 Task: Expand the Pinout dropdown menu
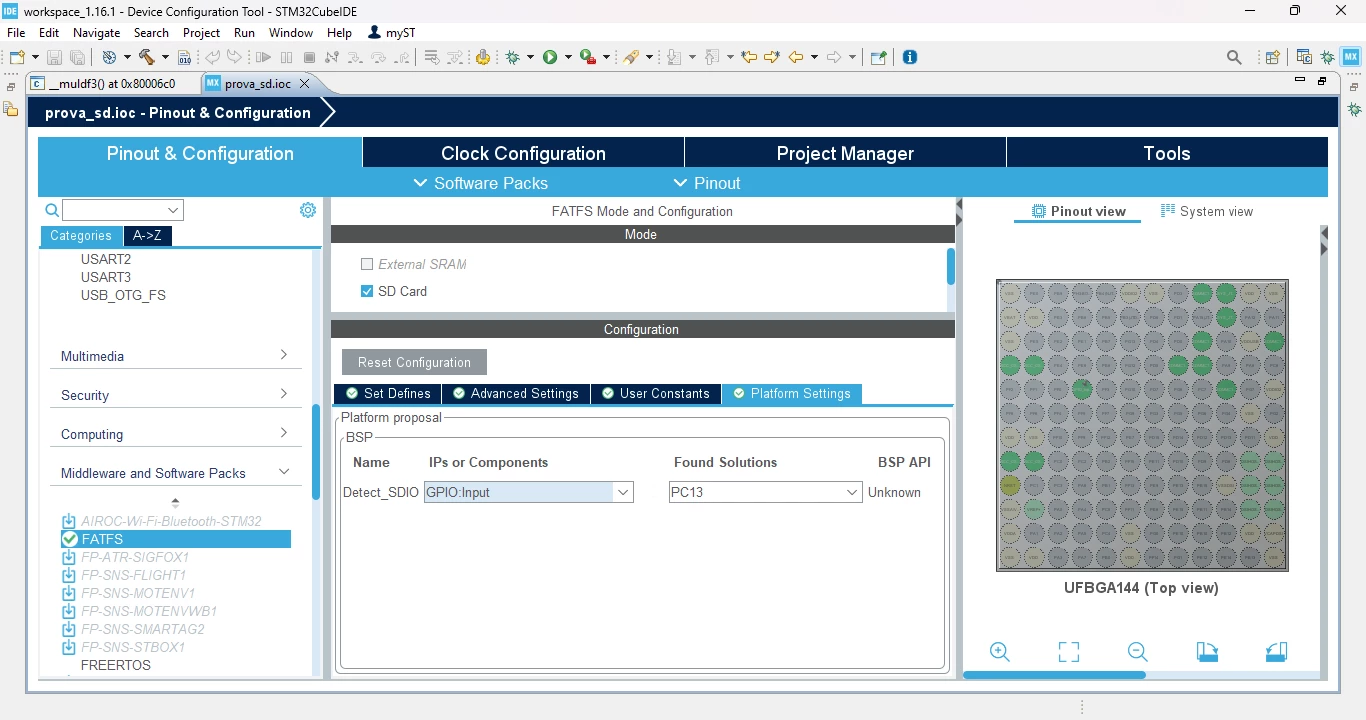(707, 183)
